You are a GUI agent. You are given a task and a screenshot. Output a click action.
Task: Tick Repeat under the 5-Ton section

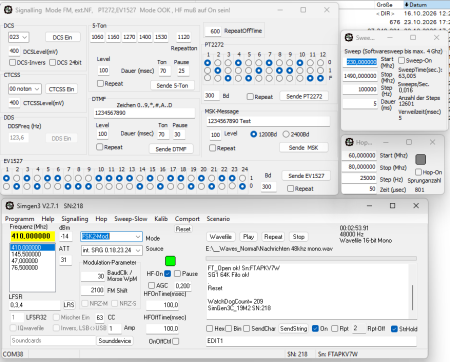point(100,83)
